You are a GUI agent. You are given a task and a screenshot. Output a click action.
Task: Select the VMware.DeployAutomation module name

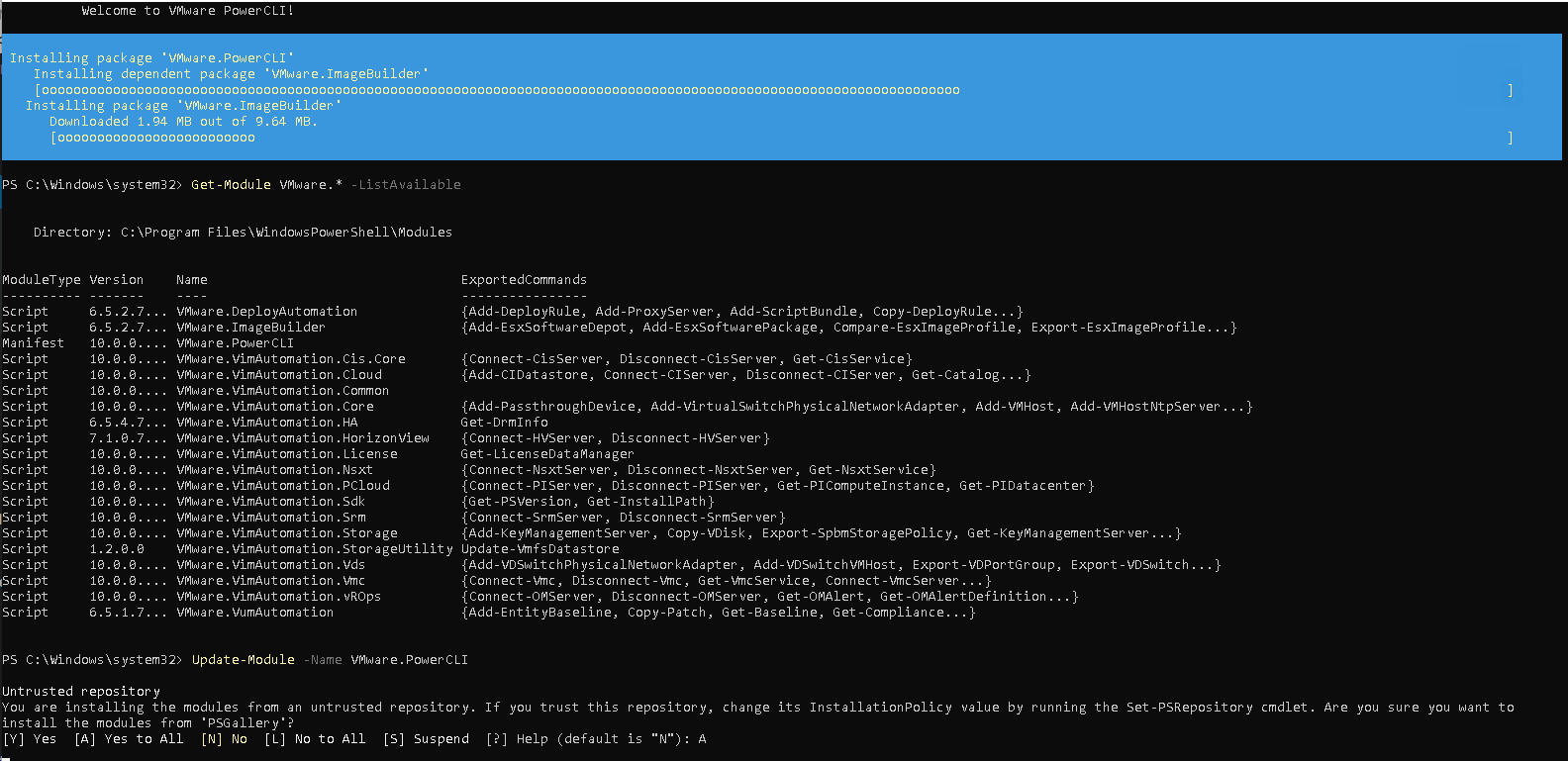pos(266,312)
